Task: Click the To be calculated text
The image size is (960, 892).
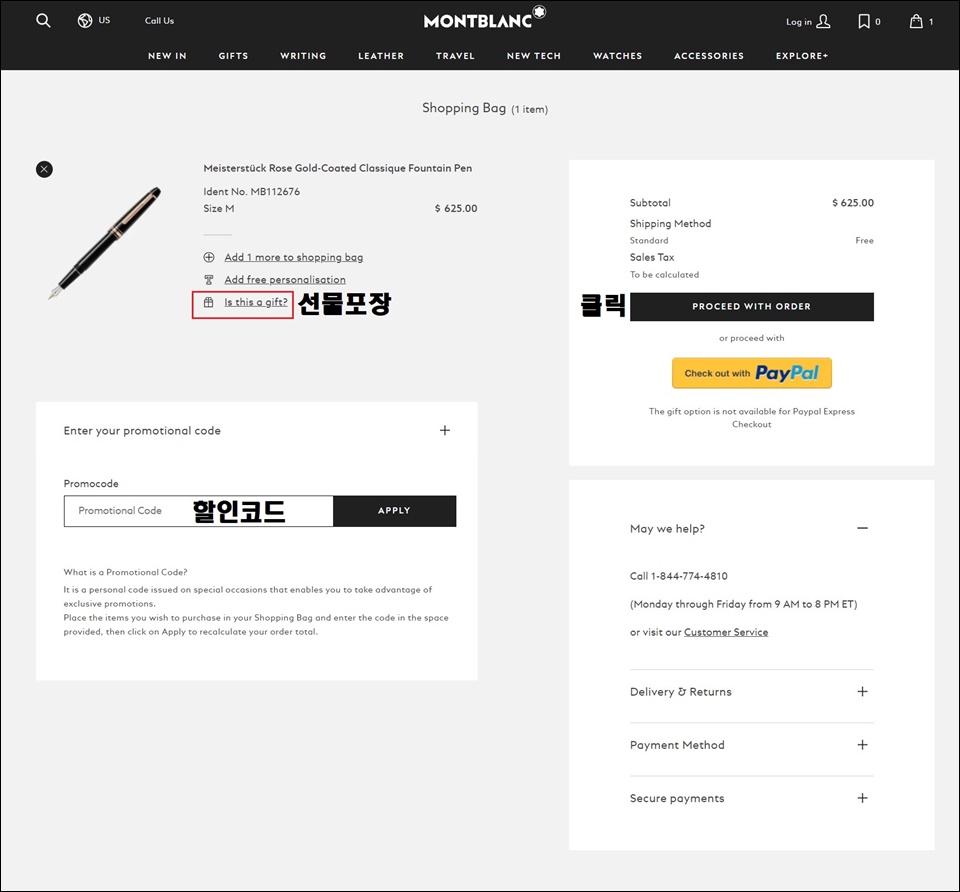Action: [x=664, y=275]
